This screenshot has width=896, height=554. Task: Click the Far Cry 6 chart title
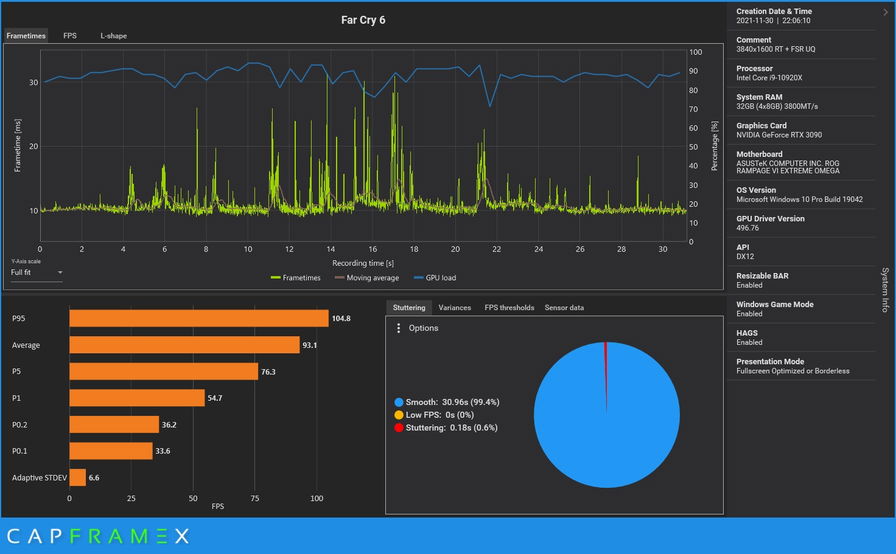click(363, 18)
